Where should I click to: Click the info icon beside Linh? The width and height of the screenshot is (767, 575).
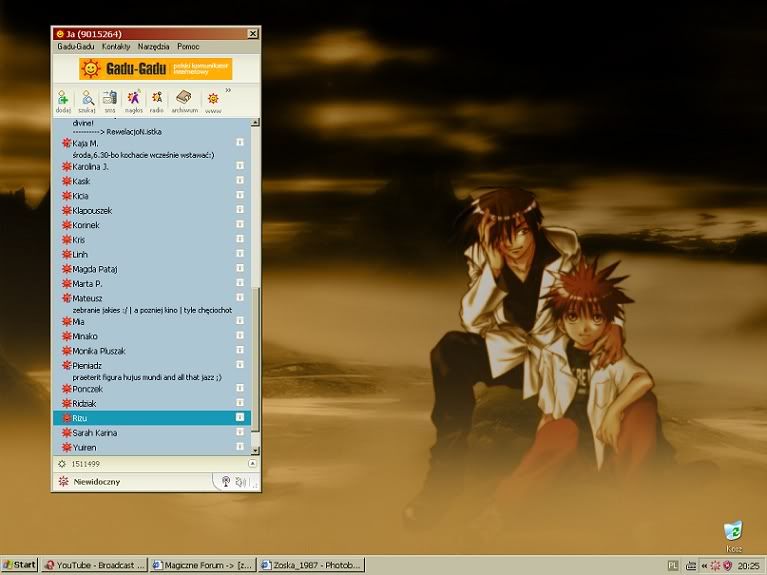[240, 253]
